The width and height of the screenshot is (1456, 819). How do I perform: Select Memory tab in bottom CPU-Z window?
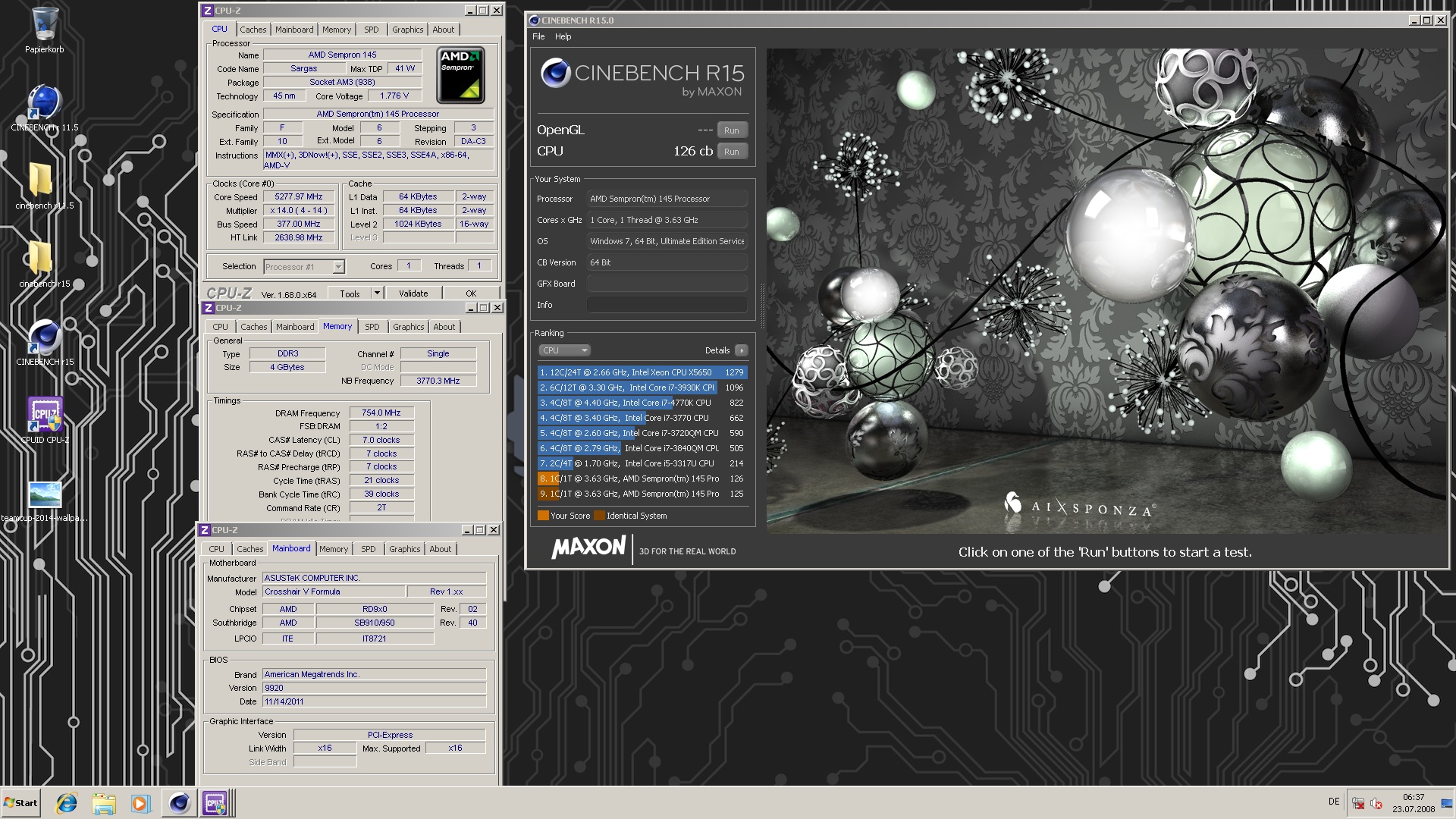coord(334,549)
